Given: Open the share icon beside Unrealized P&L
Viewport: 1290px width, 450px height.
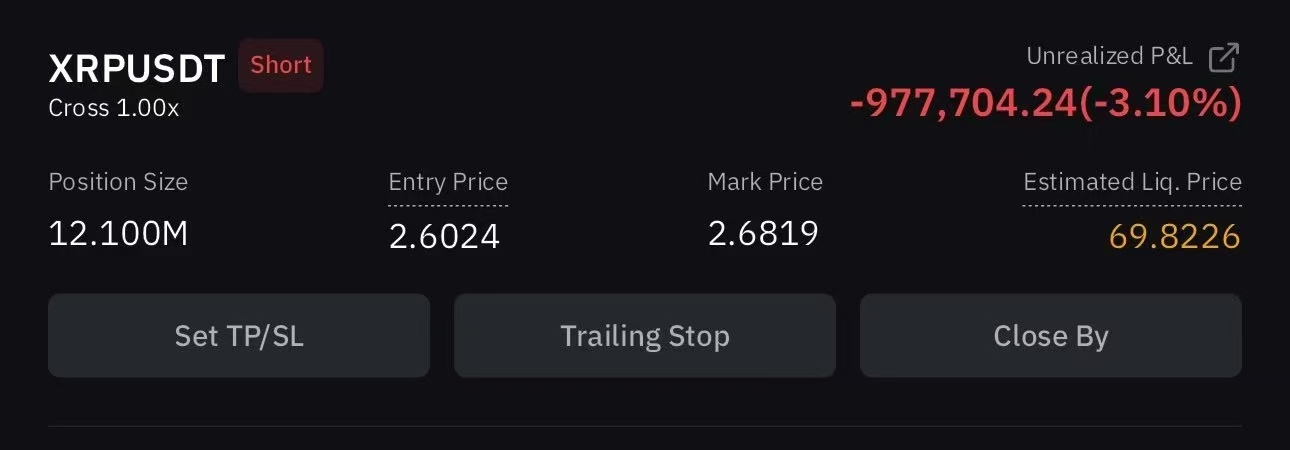Looking at the screenshot, I should [1224, 58].
